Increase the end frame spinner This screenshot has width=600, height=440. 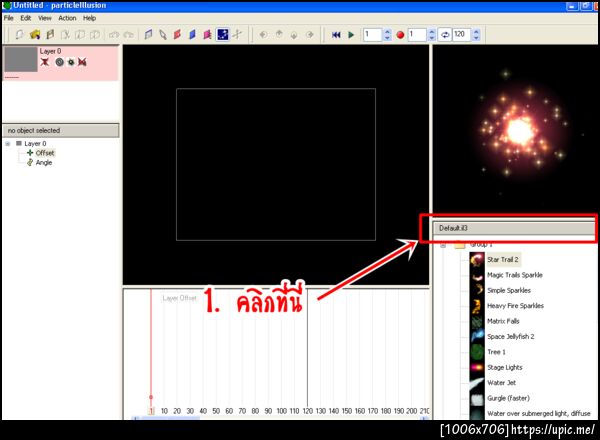pos(476,32)
